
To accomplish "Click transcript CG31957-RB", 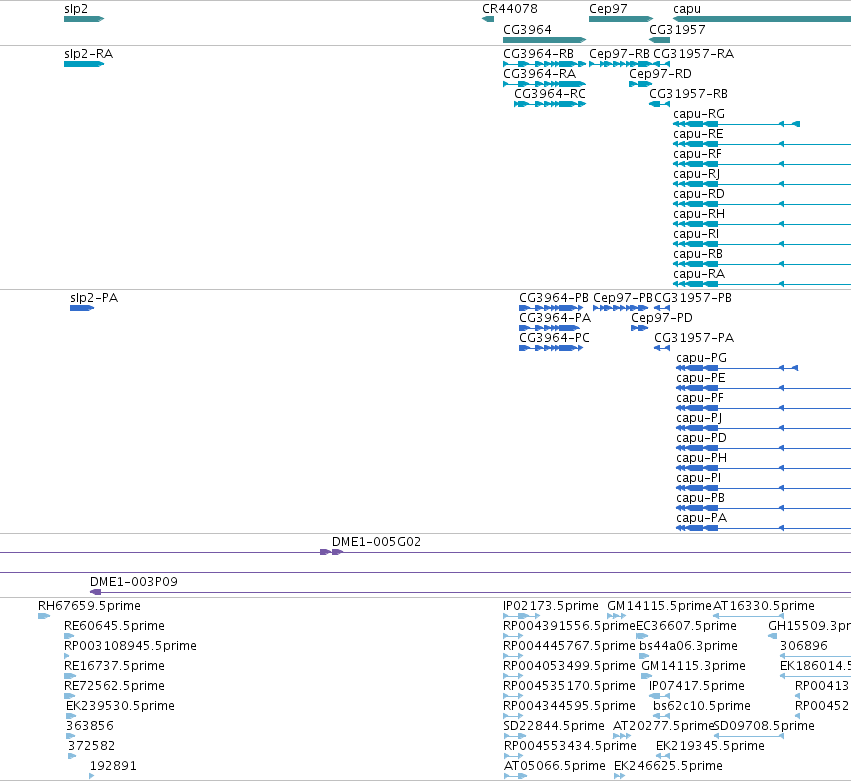I will (688, 94).
